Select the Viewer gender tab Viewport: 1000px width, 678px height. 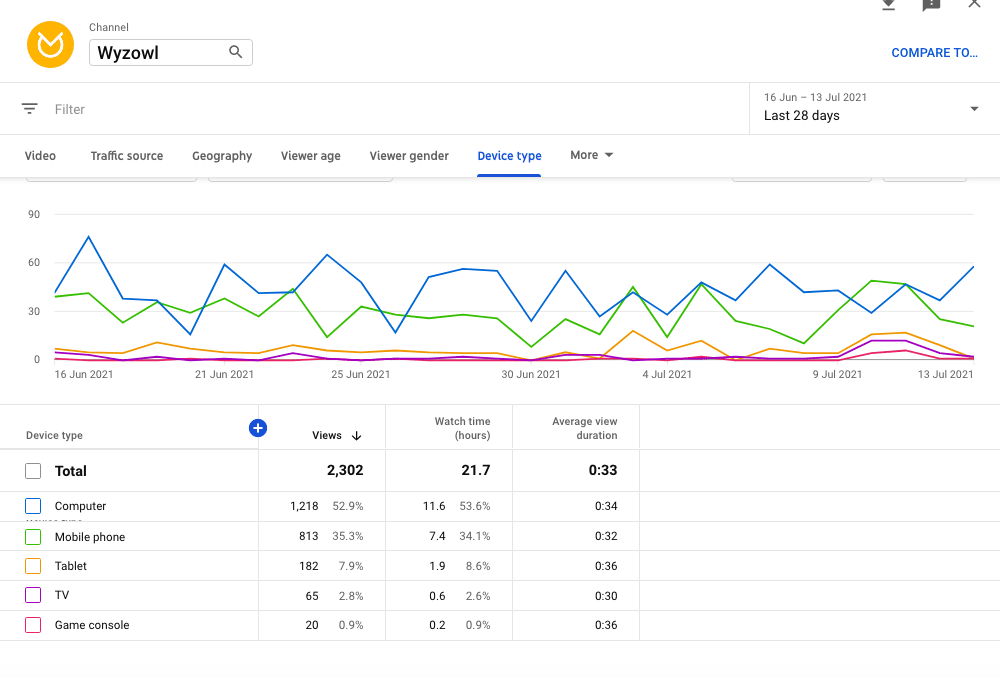[x=409, y=156]
